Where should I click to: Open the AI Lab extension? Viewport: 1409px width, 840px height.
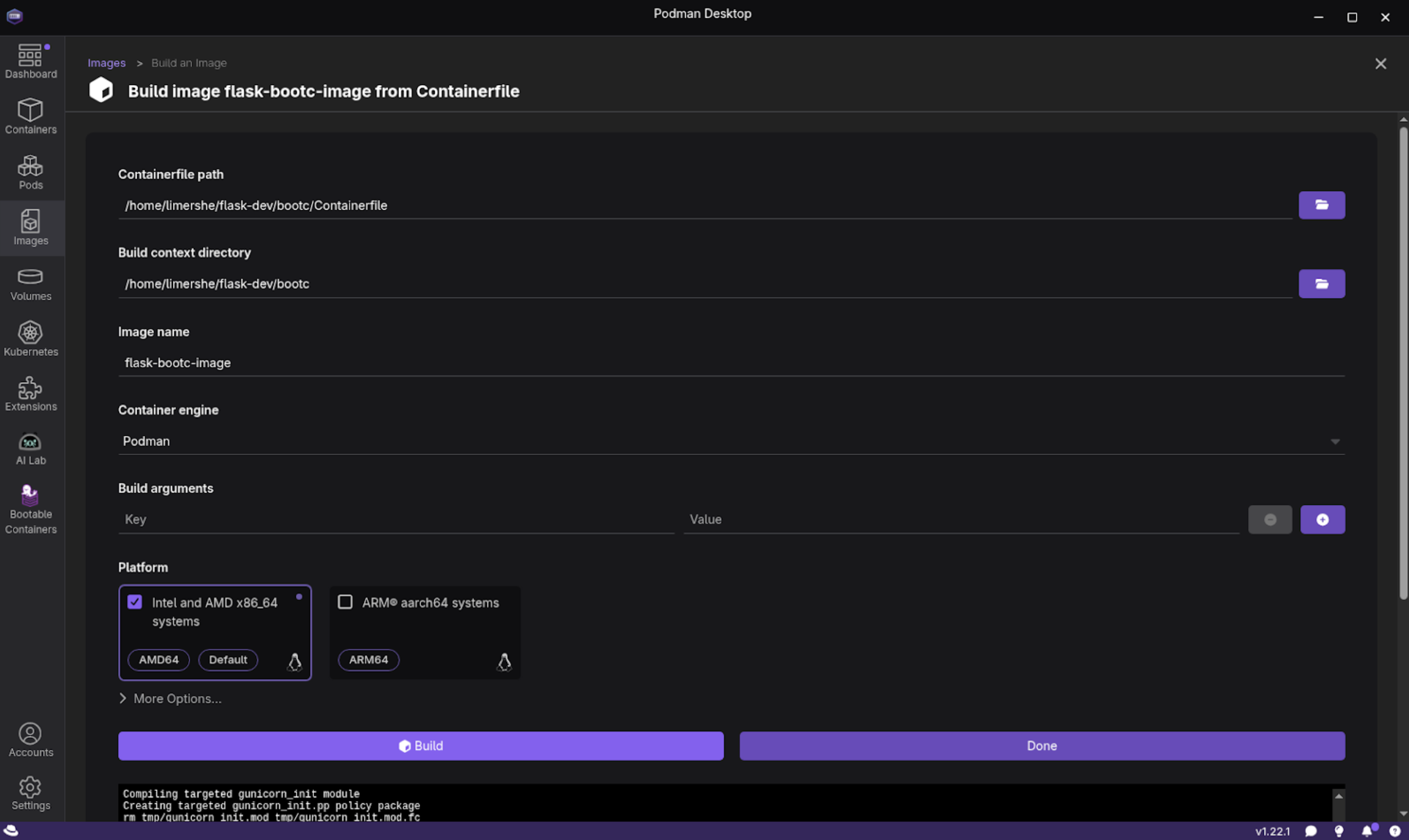click(x=31, y=449)
